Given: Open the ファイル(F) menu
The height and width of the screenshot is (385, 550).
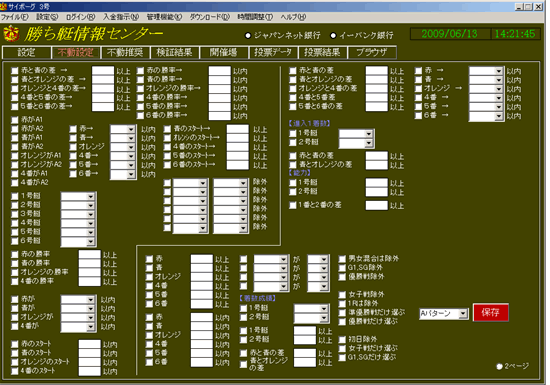Looking at the screenshot, I should 14,17.
